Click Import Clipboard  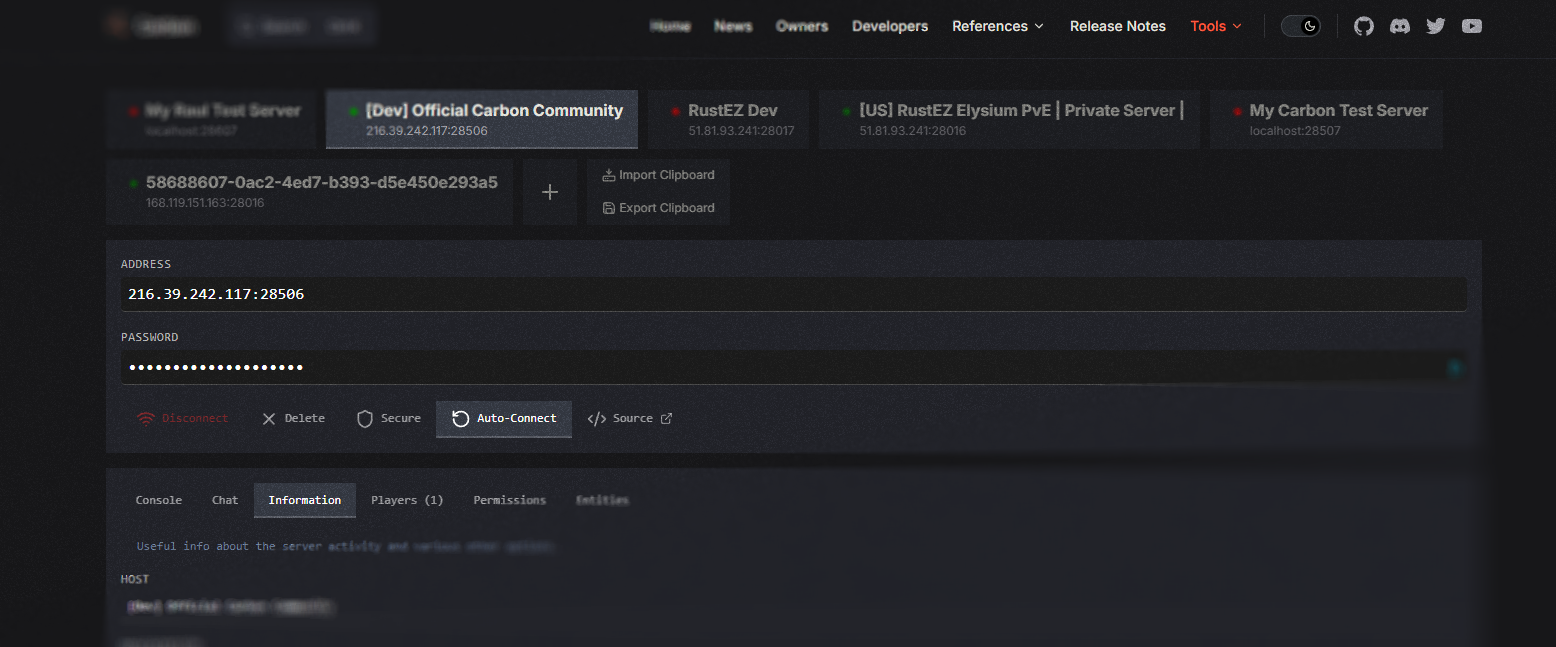point(658,175)
